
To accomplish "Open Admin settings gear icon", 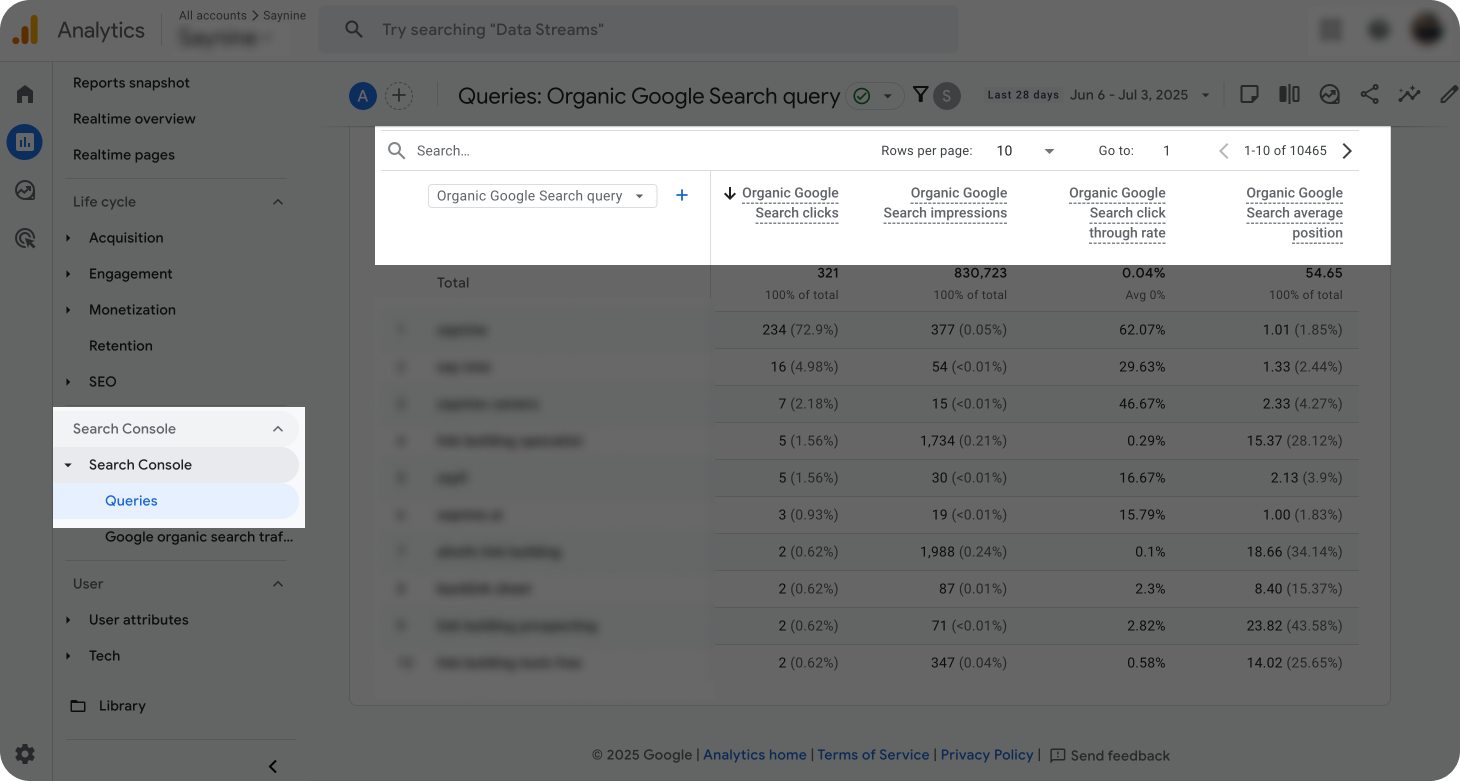I will (x=25, y=754).
